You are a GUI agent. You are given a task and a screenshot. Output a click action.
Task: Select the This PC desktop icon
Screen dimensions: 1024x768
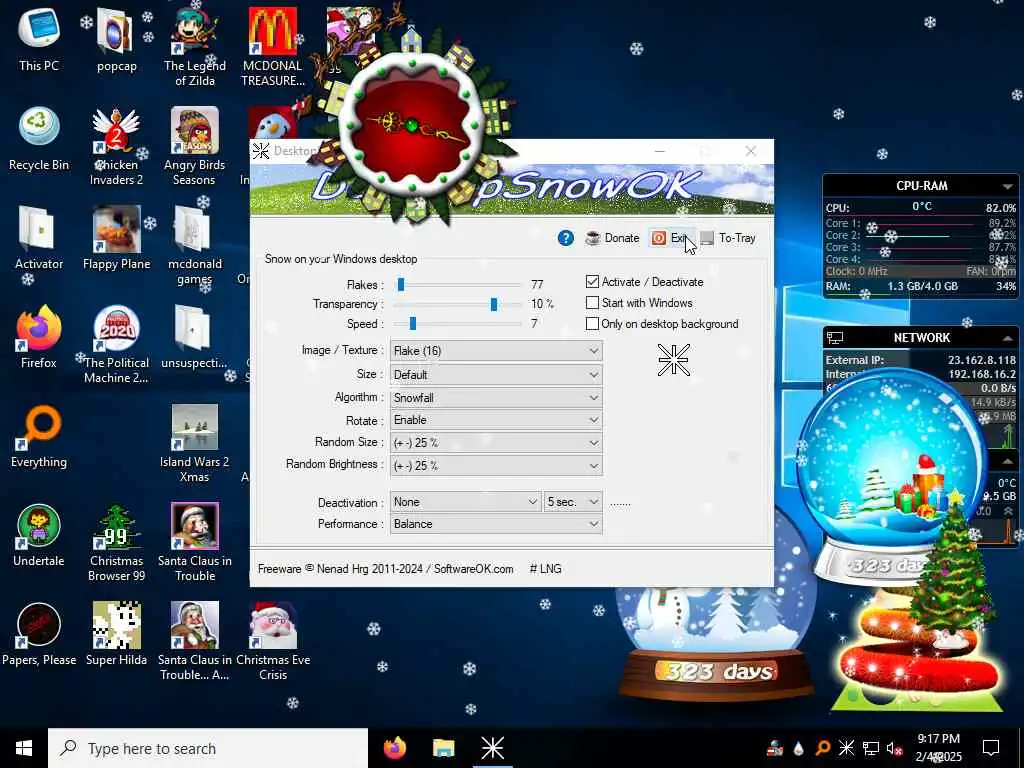pyautogui.click(x=39, y=40)
